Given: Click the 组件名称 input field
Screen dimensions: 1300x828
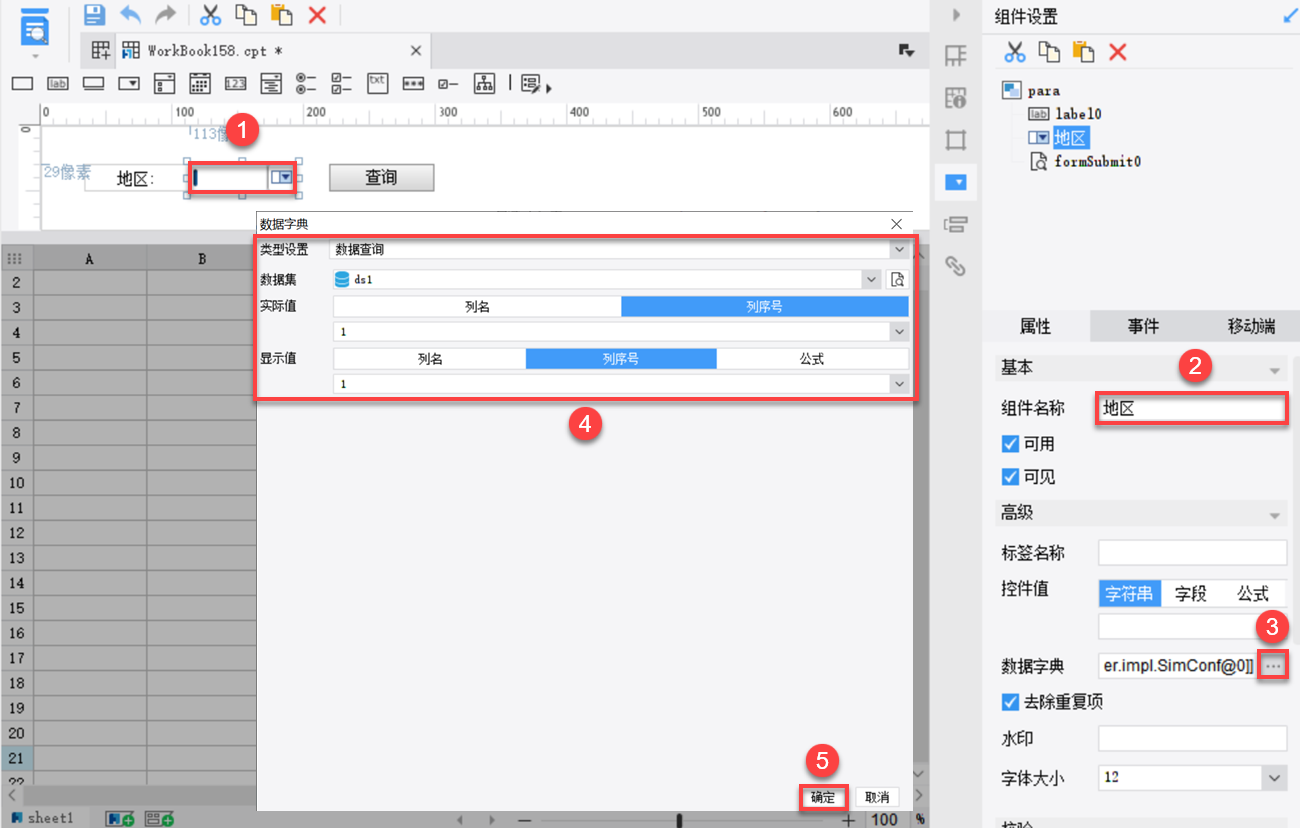Looking at the screenshot, I should pyautogui.click(x=1191, y=408).
